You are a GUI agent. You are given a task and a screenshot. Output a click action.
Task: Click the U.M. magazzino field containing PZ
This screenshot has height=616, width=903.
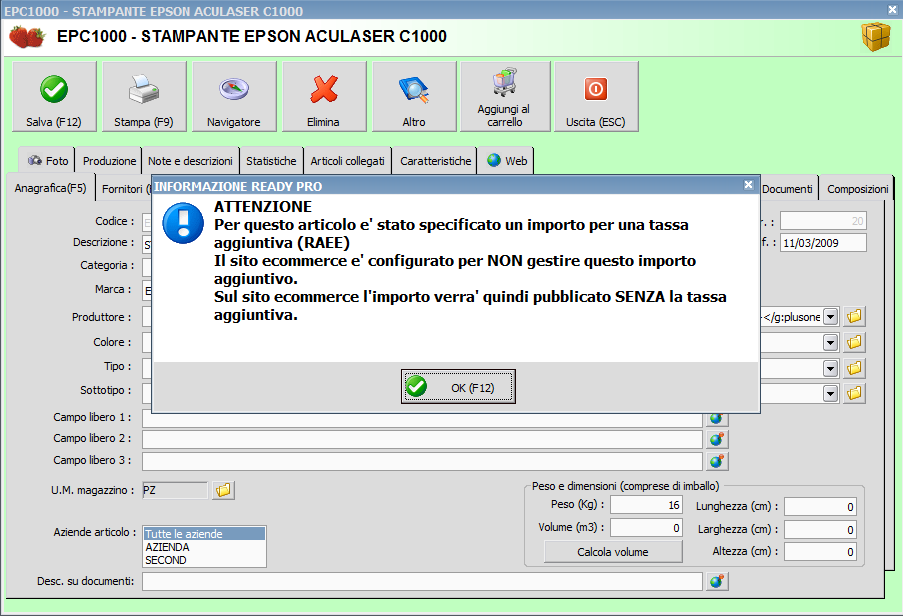[x=174, y=490]
